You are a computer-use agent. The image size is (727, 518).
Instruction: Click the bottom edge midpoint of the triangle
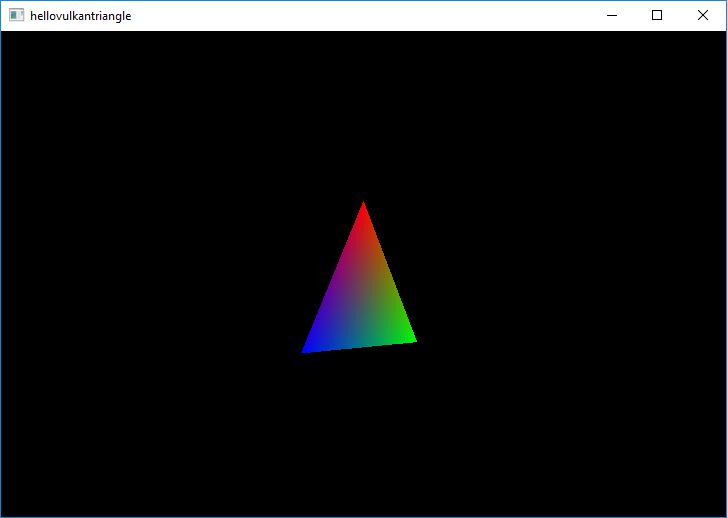click(x=359, y=345)
